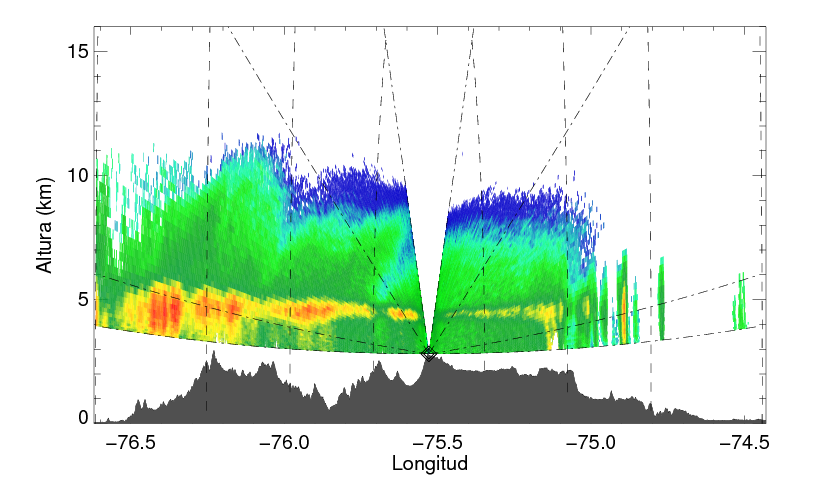The width and height of the screenshot is (840, 490).
Task: Click the −75.5 longitude tick label
Action: tap(437, 443)
